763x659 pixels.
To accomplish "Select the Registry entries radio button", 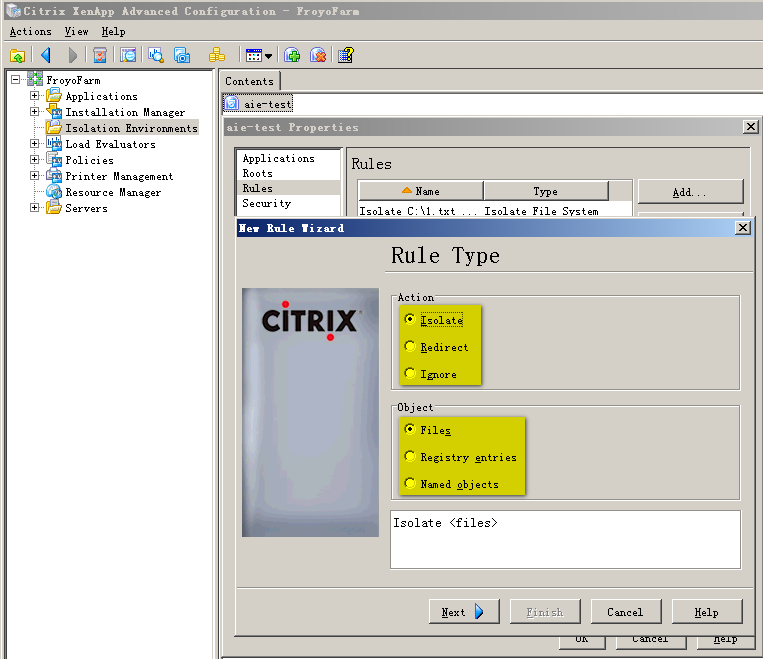I will pos(410,457).
